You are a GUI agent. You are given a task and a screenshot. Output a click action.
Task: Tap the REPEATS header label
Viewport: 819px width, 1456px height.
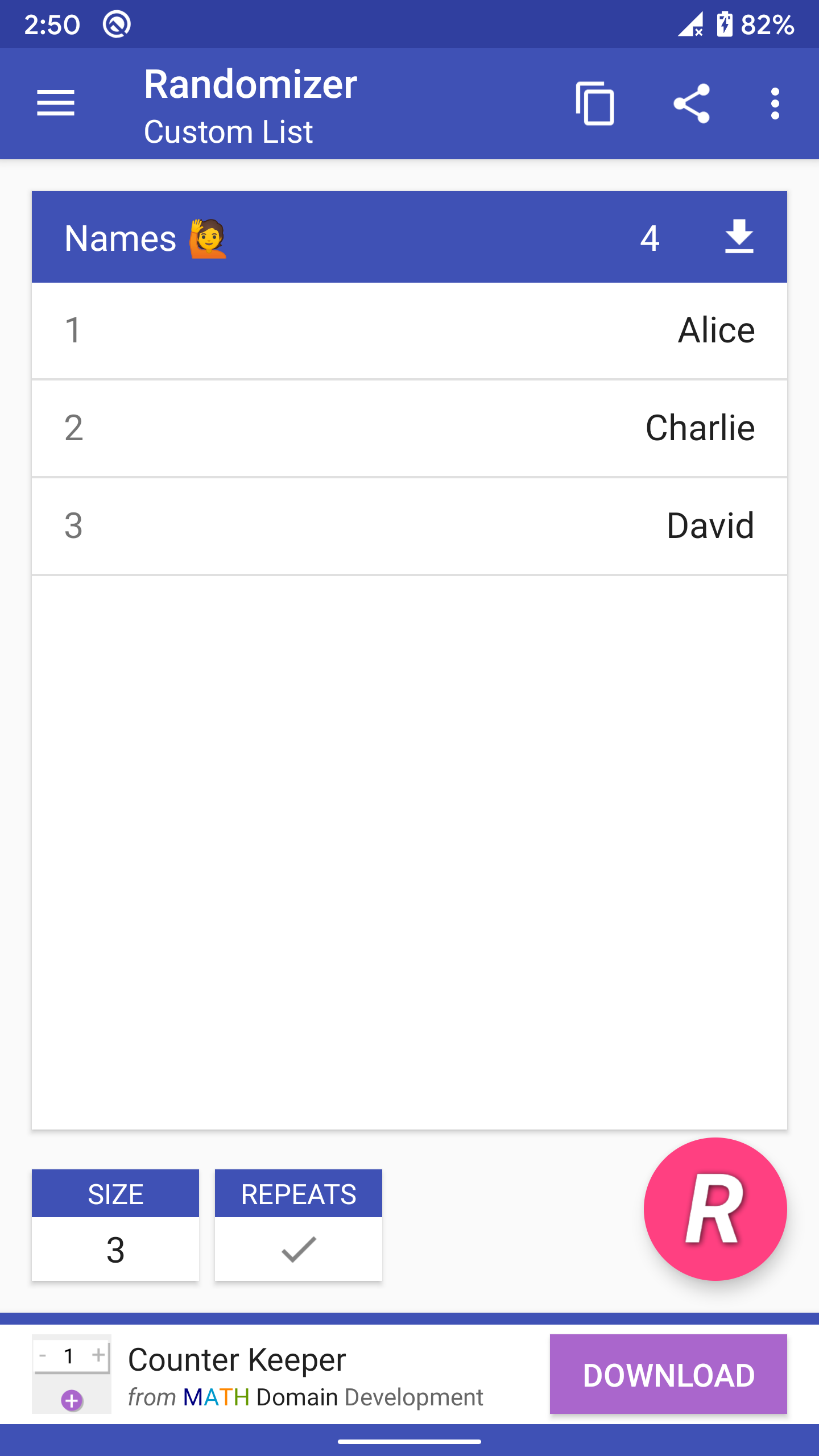[x=299, y=1194]
